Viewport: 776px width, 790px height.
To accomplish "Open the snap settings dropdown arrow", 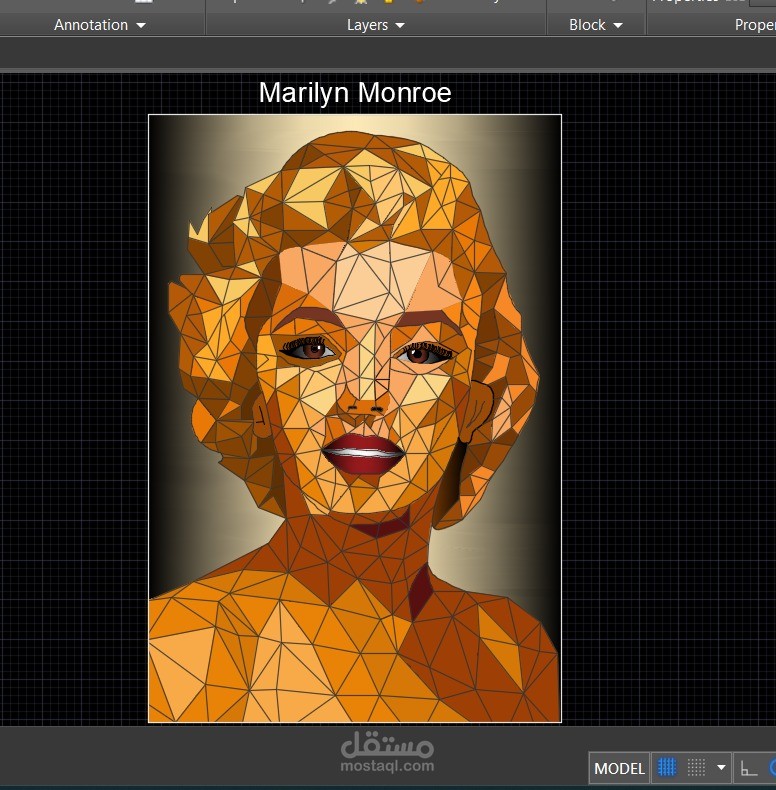I will [x=722, y=768].
